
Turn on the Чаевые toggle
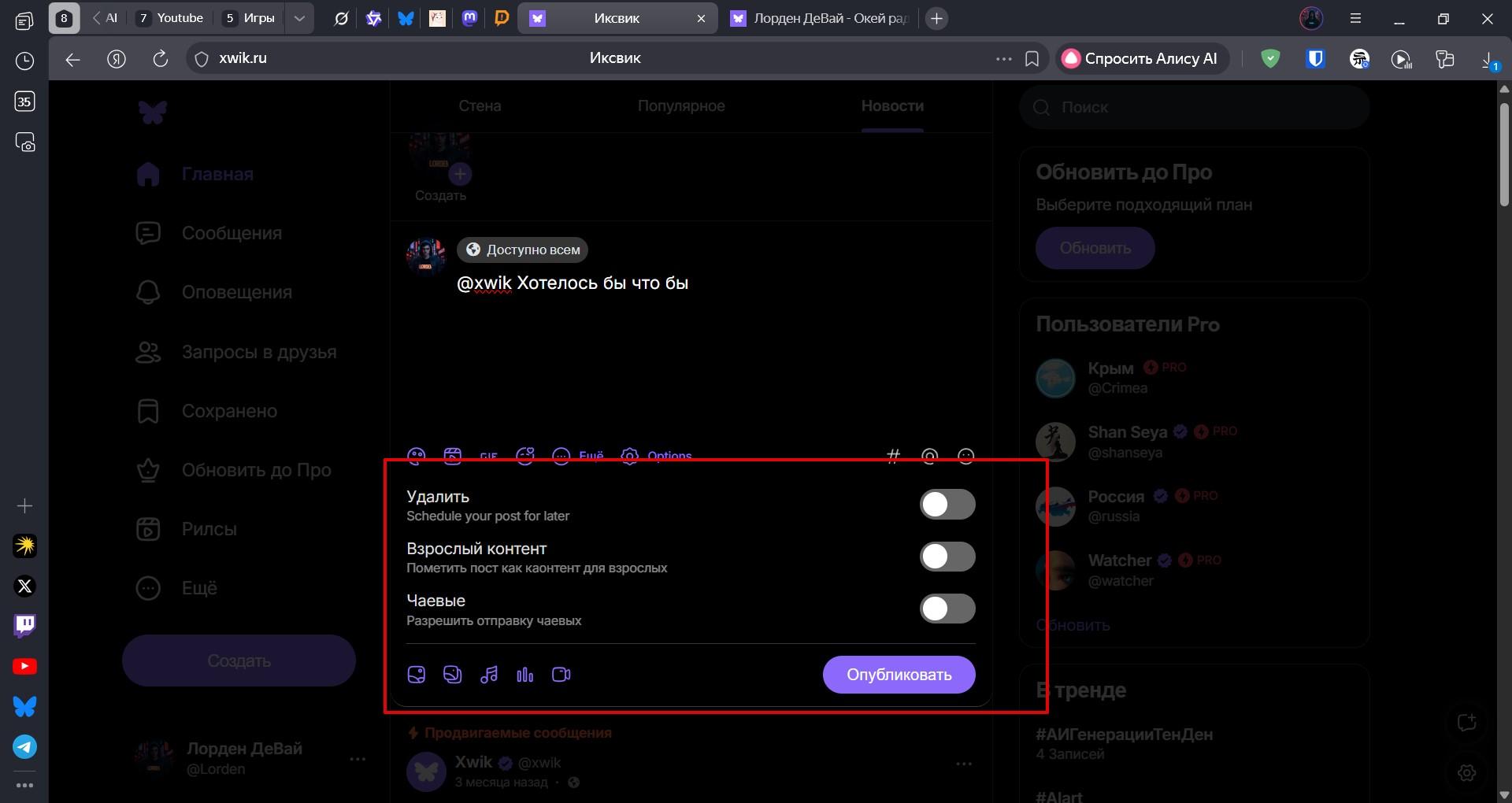tap(947, 609)
